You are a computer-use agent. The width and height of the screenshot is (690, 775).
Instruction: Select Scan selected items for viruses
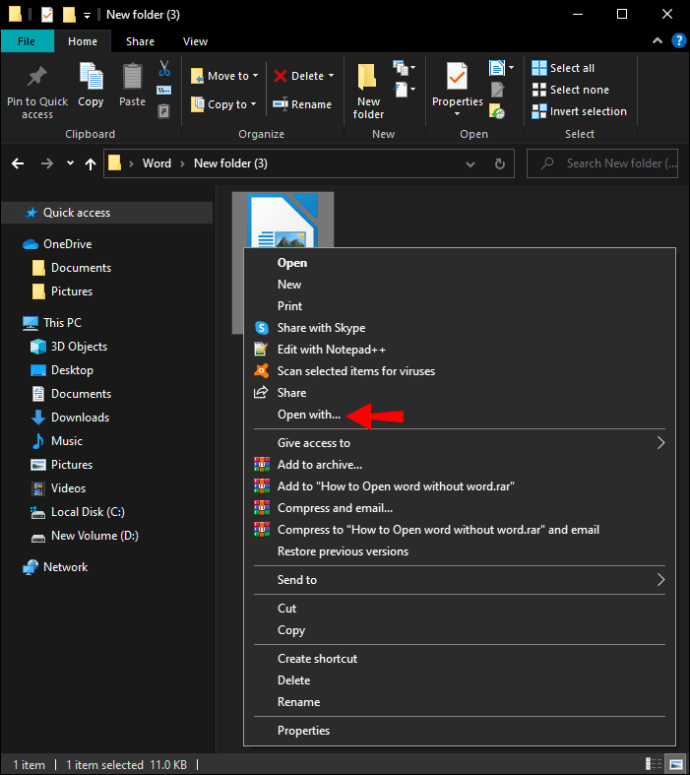pos(460,371)
